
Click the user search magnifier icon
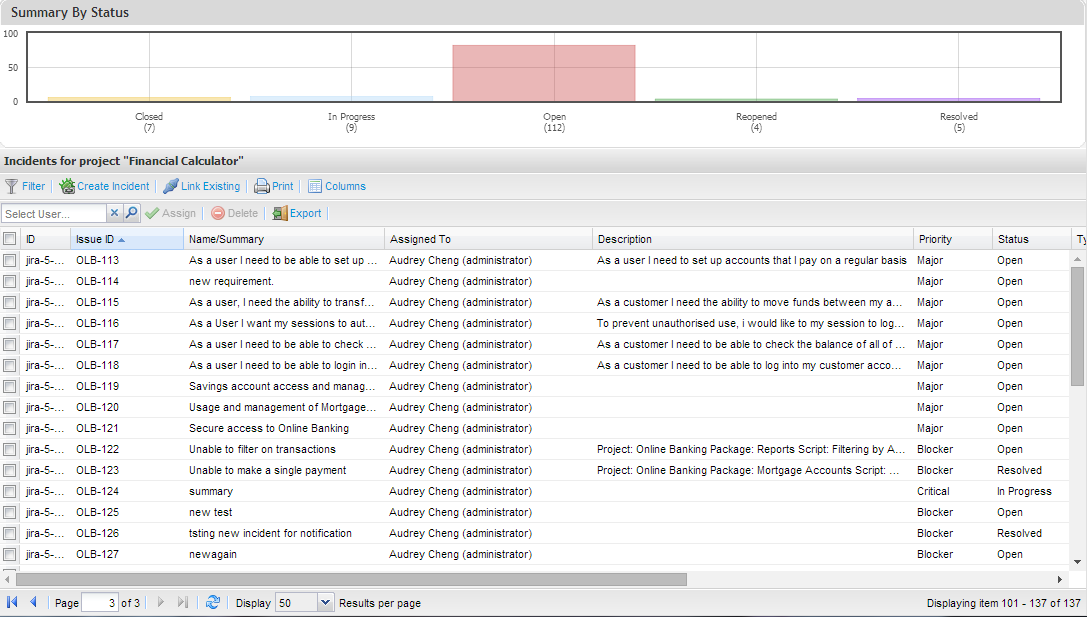click(x=132, y=213)
